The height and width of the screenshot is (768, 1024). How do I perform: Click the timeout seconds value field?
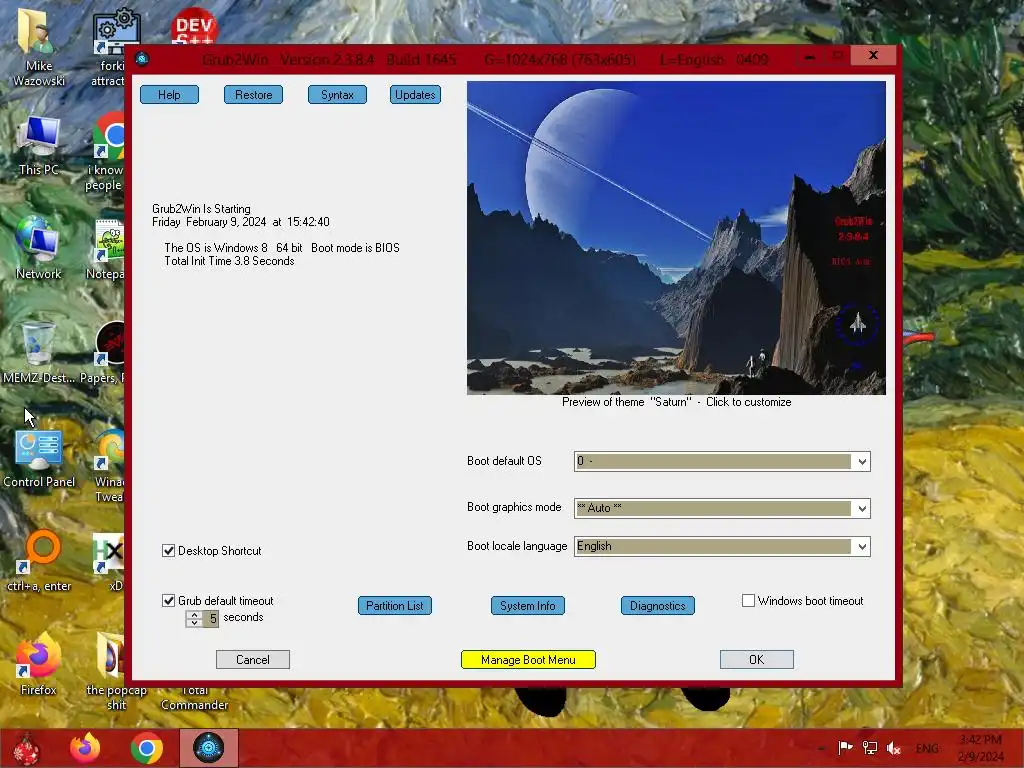[x=211, y=618]
